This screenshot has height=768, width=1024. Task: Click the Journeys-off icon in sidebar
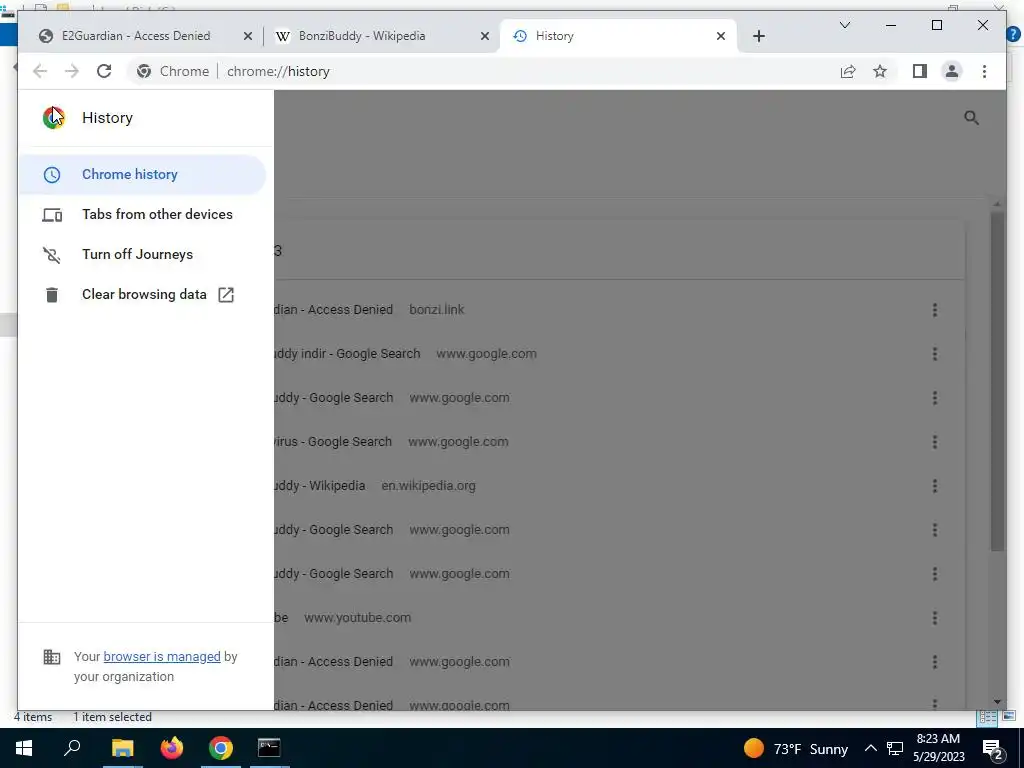[x=52, y=255]
